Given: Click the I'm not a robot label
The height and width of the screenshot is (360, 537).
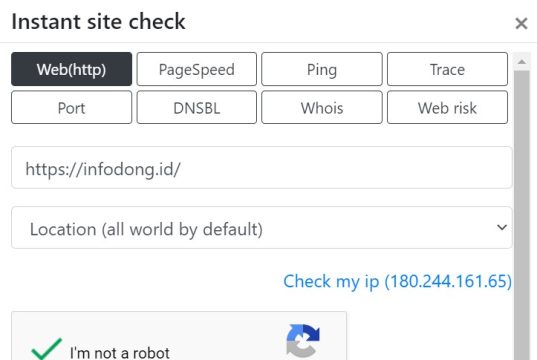Looking at the screenshot, I should [x=120, y=352].
